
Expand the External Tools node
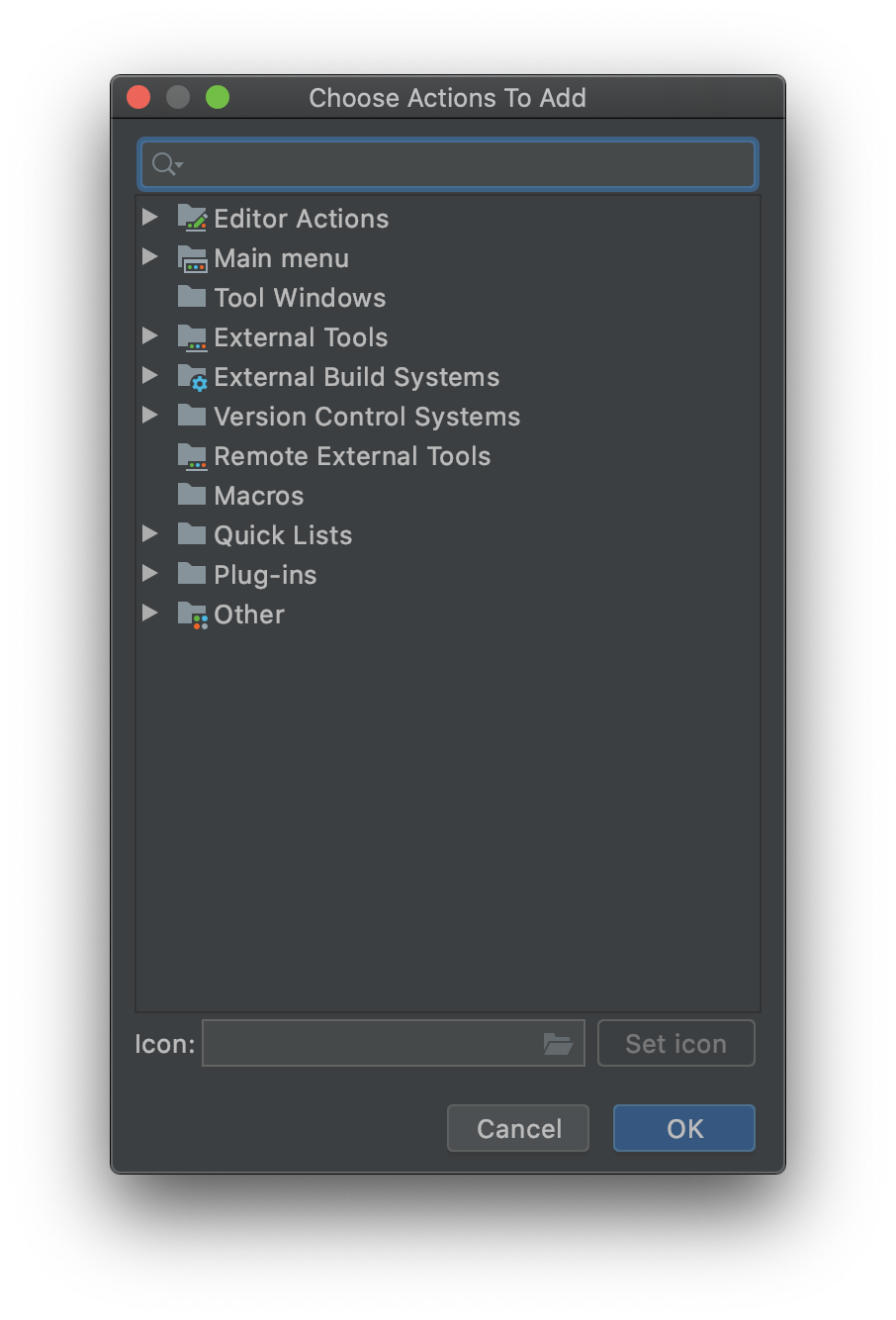click(x=150, y=335)
